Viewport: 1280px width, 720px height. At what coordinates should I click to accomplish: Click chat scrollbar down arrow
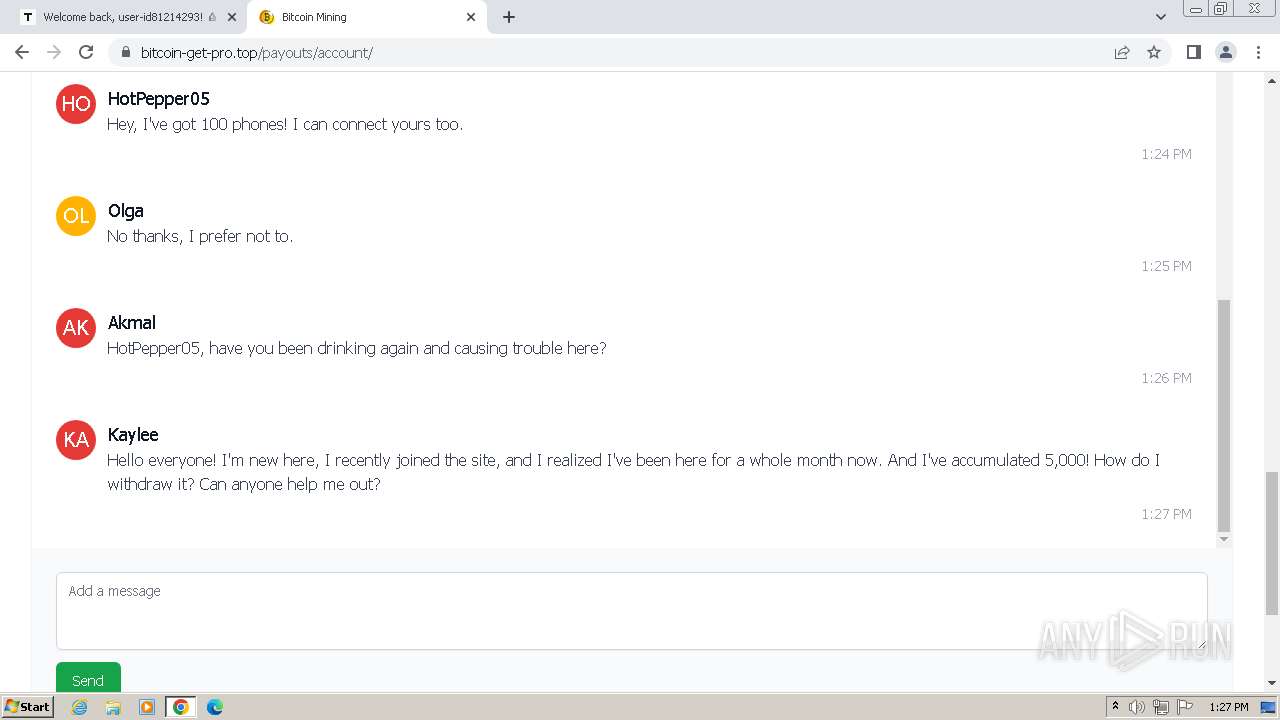1224,539
